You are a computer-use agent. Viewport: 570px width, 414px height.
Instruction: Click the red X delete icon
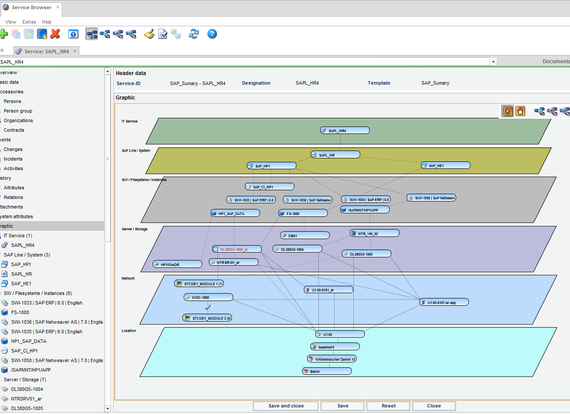point(55,34)
